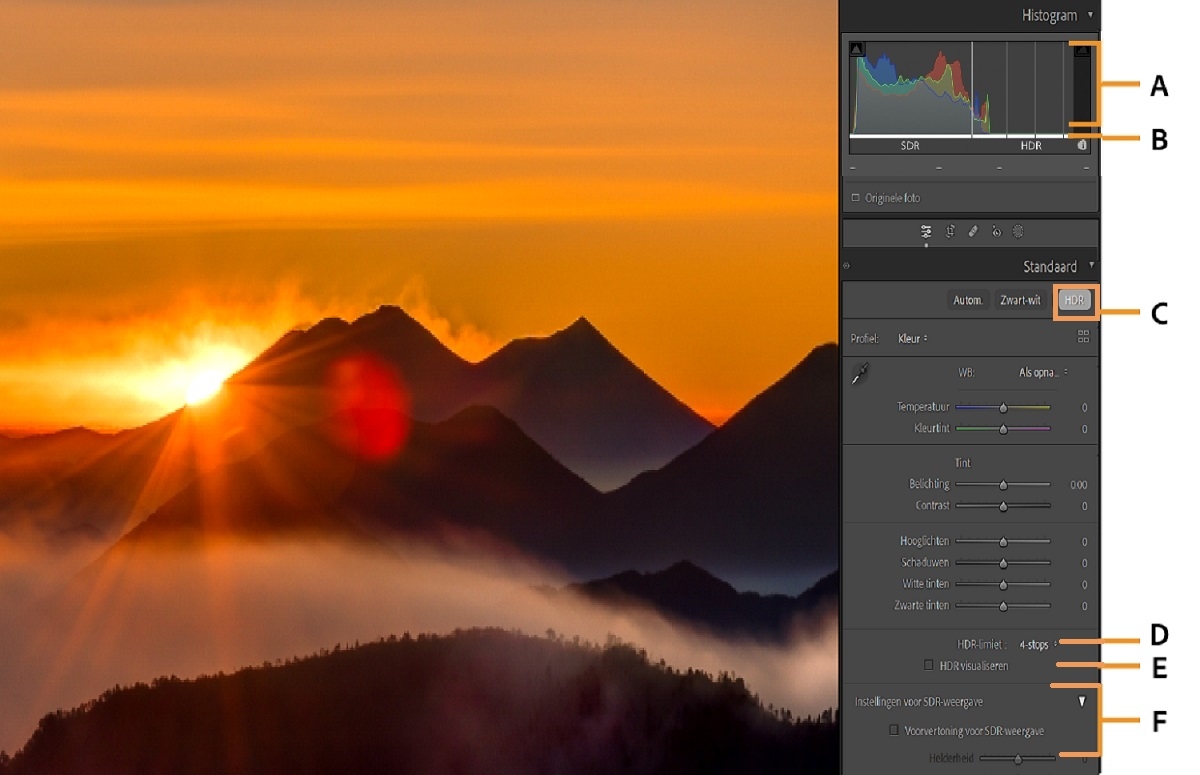Collapse the Histogram panel
This screenshot has height=775, width=1200.
click(1092, 15)
